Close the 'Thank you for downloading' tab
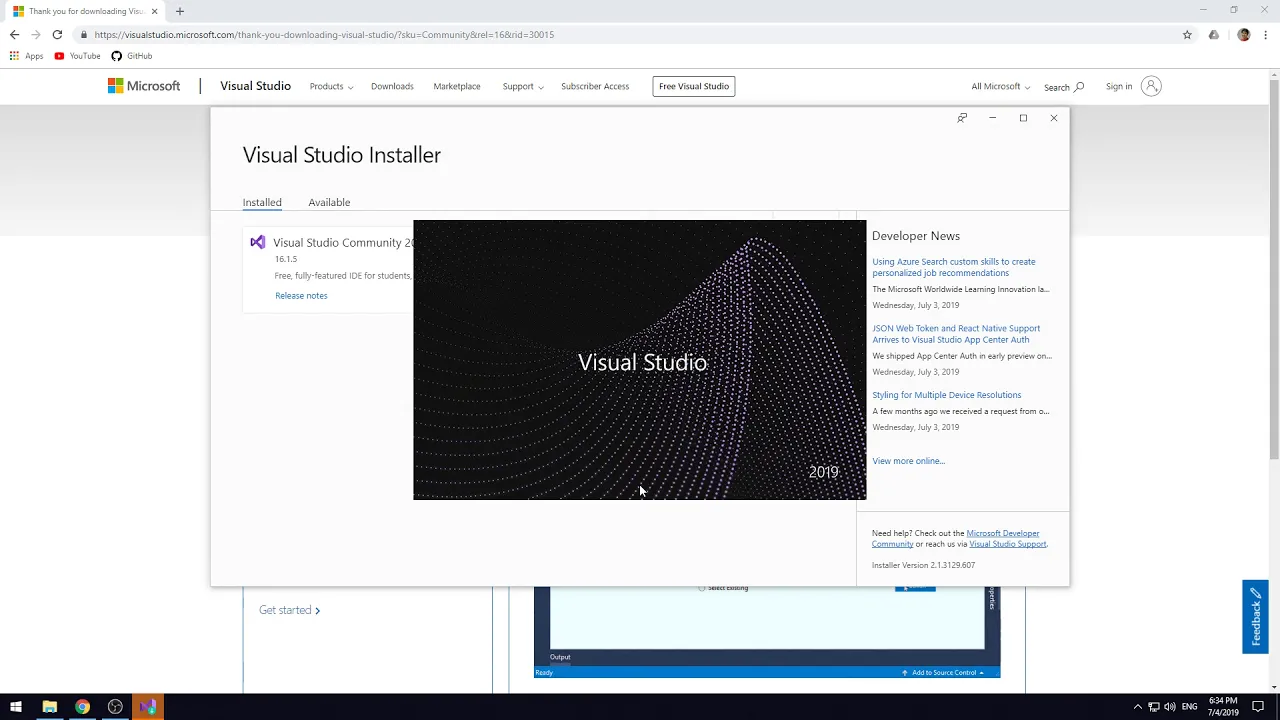The image size is (1280, 720). [154, 11]
